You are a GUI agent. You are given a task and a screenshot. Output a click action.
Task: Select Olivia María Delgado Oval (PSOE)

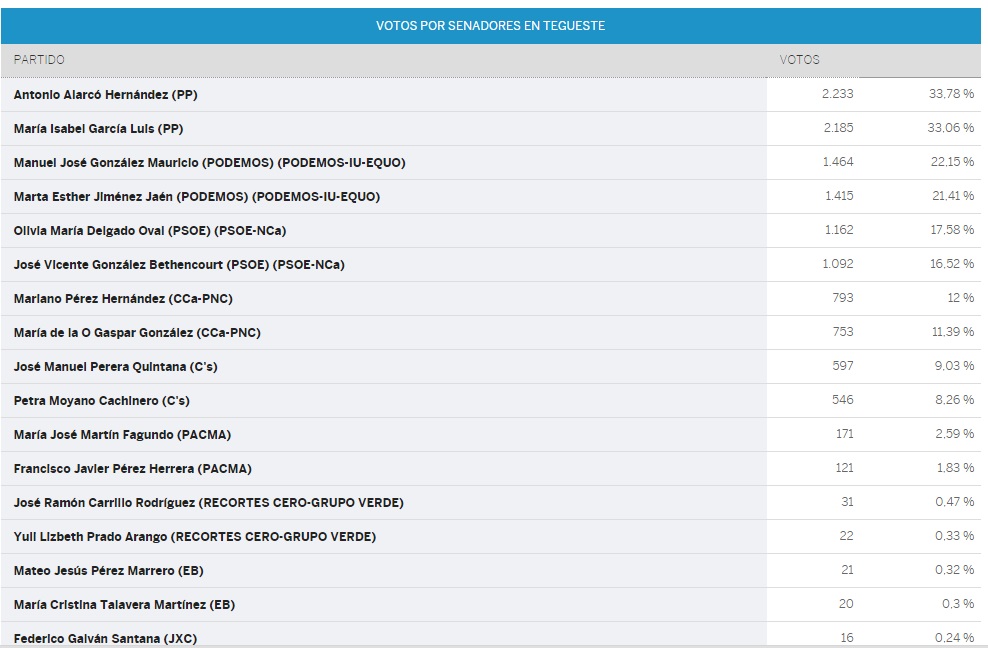pos(150,231)
